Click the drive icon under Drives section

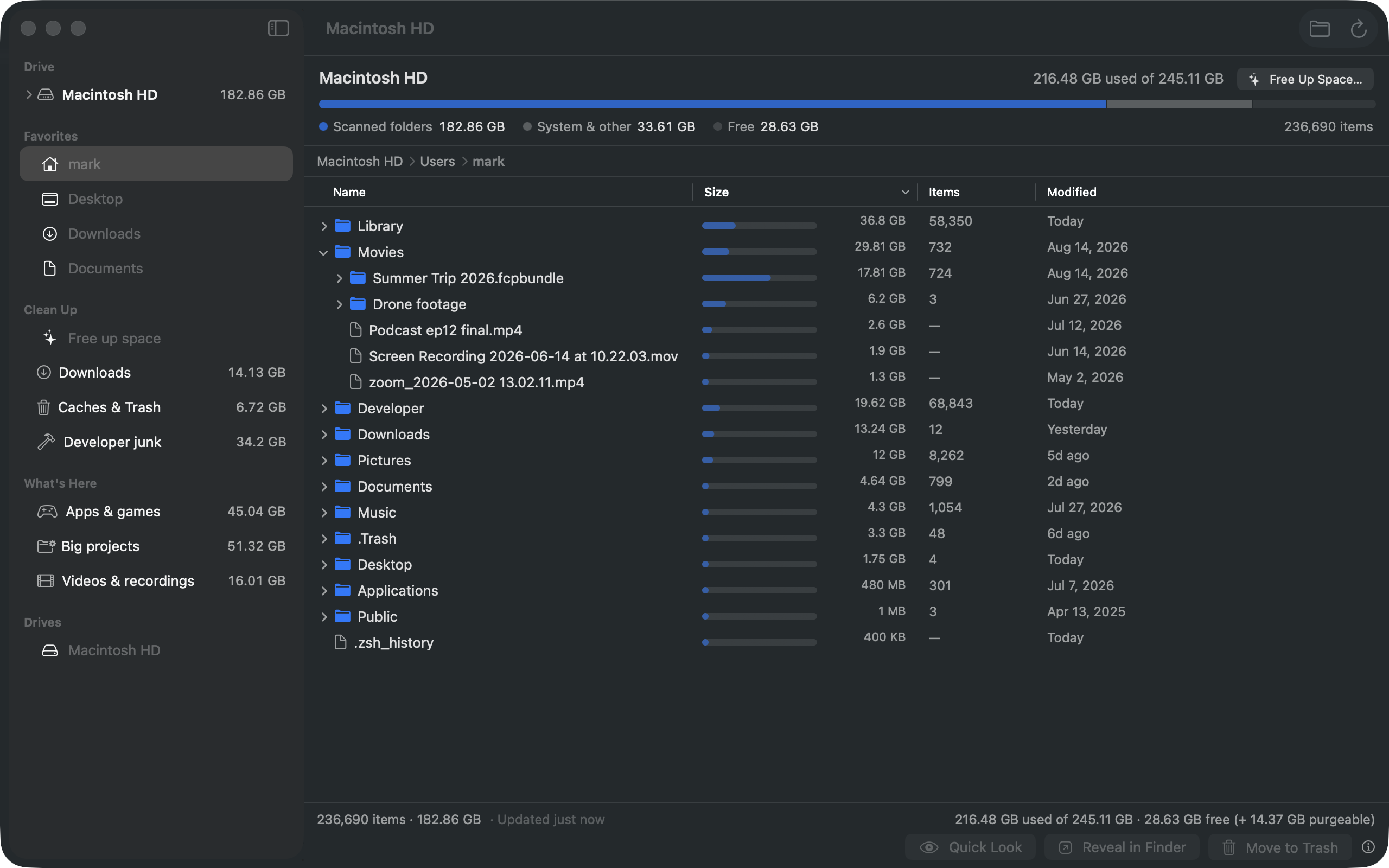[x=50, y=650]
